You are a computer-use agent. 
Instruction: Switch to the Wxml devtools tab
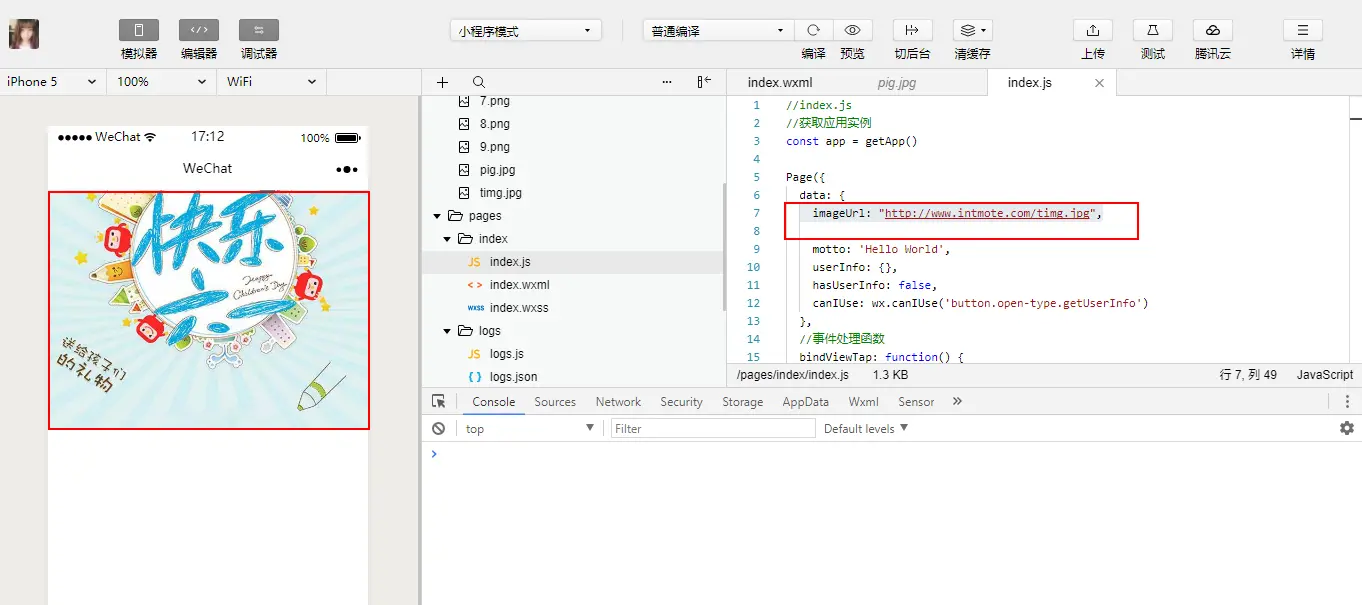tap(863, 402)
